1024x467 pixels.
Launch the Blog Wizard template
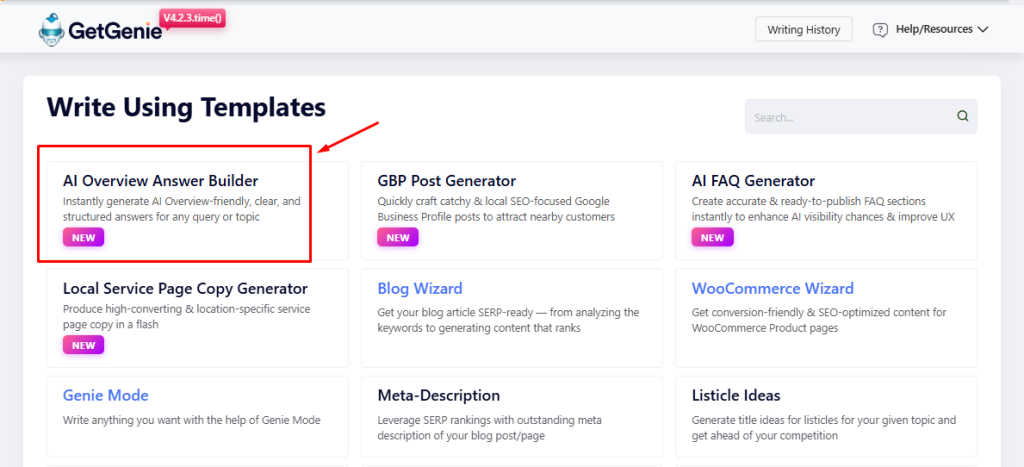coord(420,289)
